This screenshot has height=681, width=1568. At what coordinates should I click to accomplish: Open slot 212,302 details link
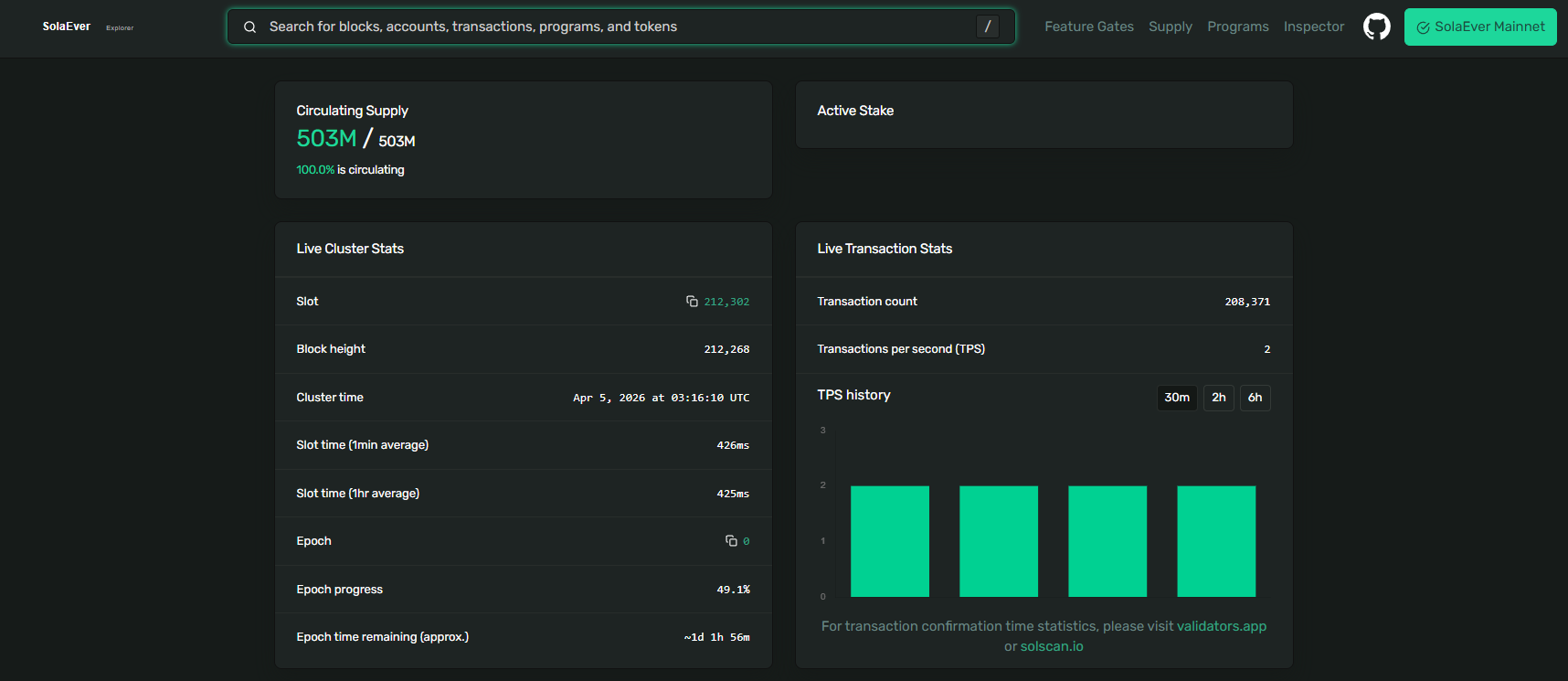[x=726, y=302]
